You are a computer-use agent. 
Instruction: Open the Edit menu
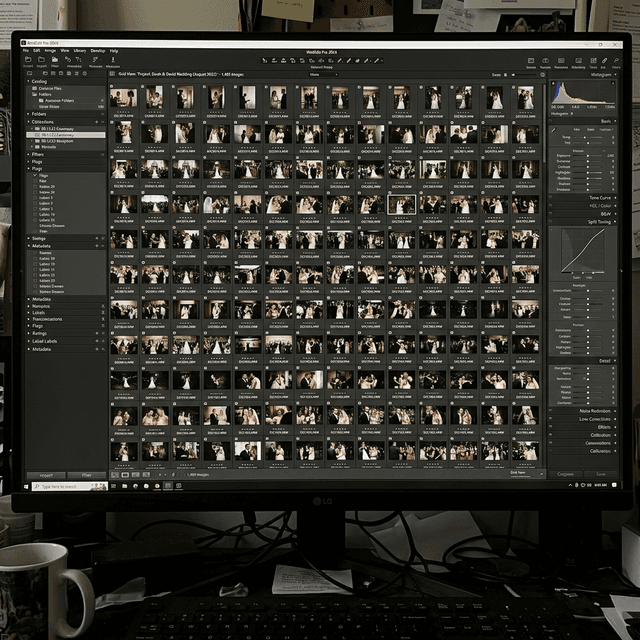(x=37, y=51)
